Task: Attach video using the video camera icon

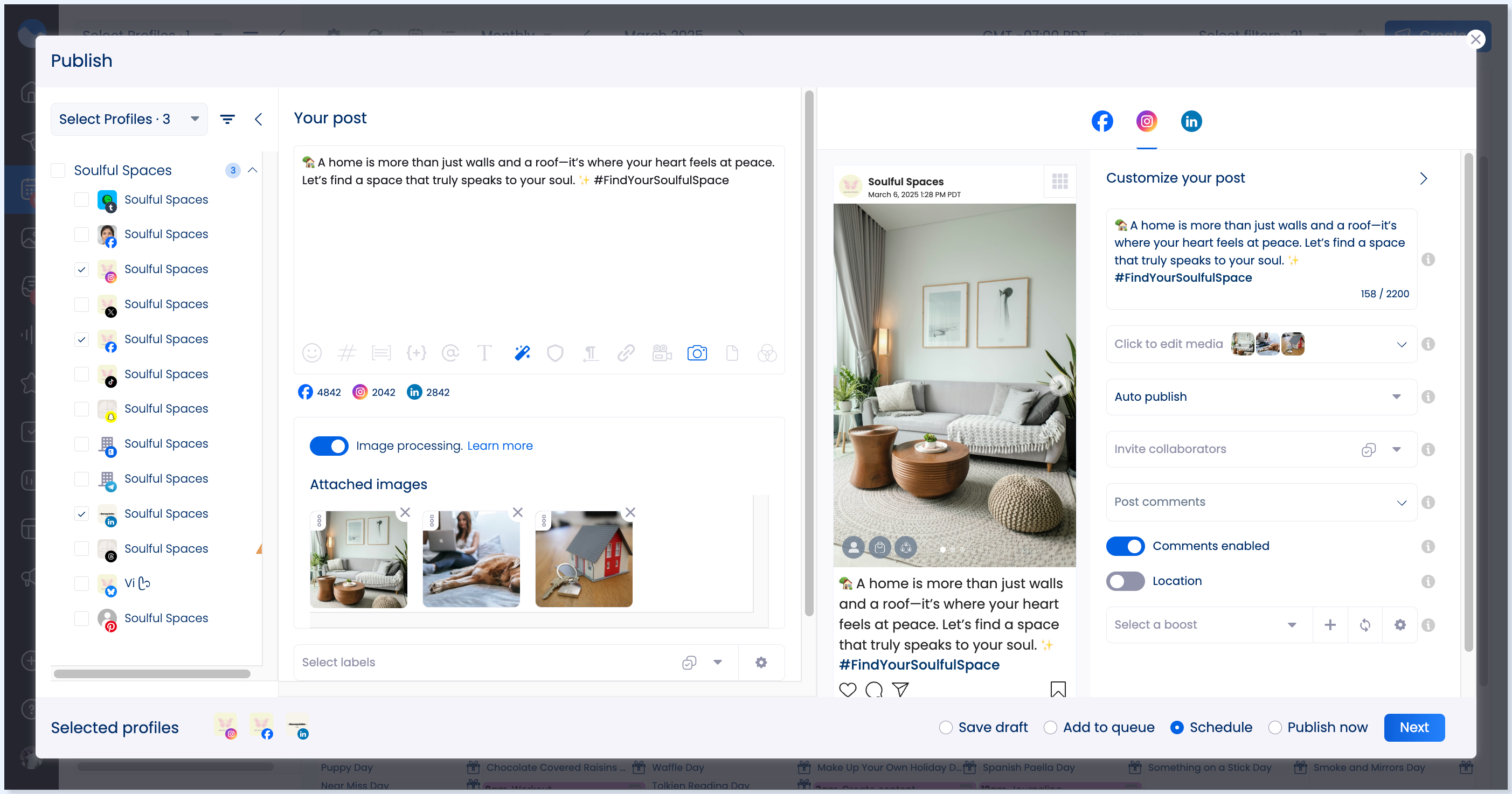Action: pos(662,353)
